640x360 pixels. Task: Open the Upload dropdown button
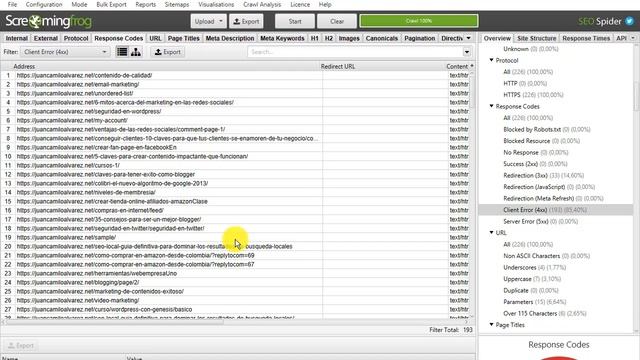point(208,21)
